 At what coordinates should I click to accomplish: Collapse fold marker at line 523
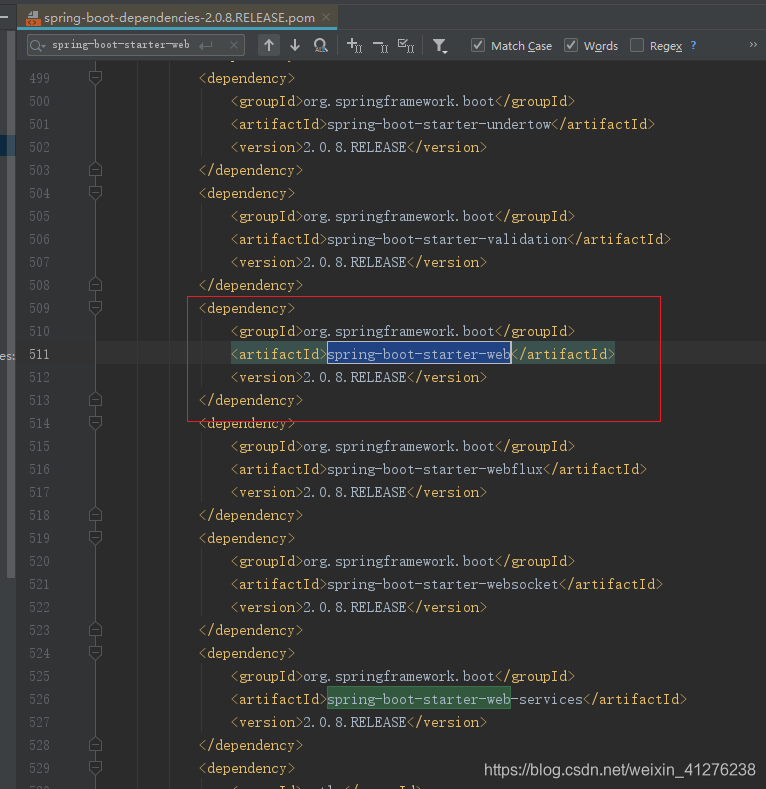[x=96, y=629]
